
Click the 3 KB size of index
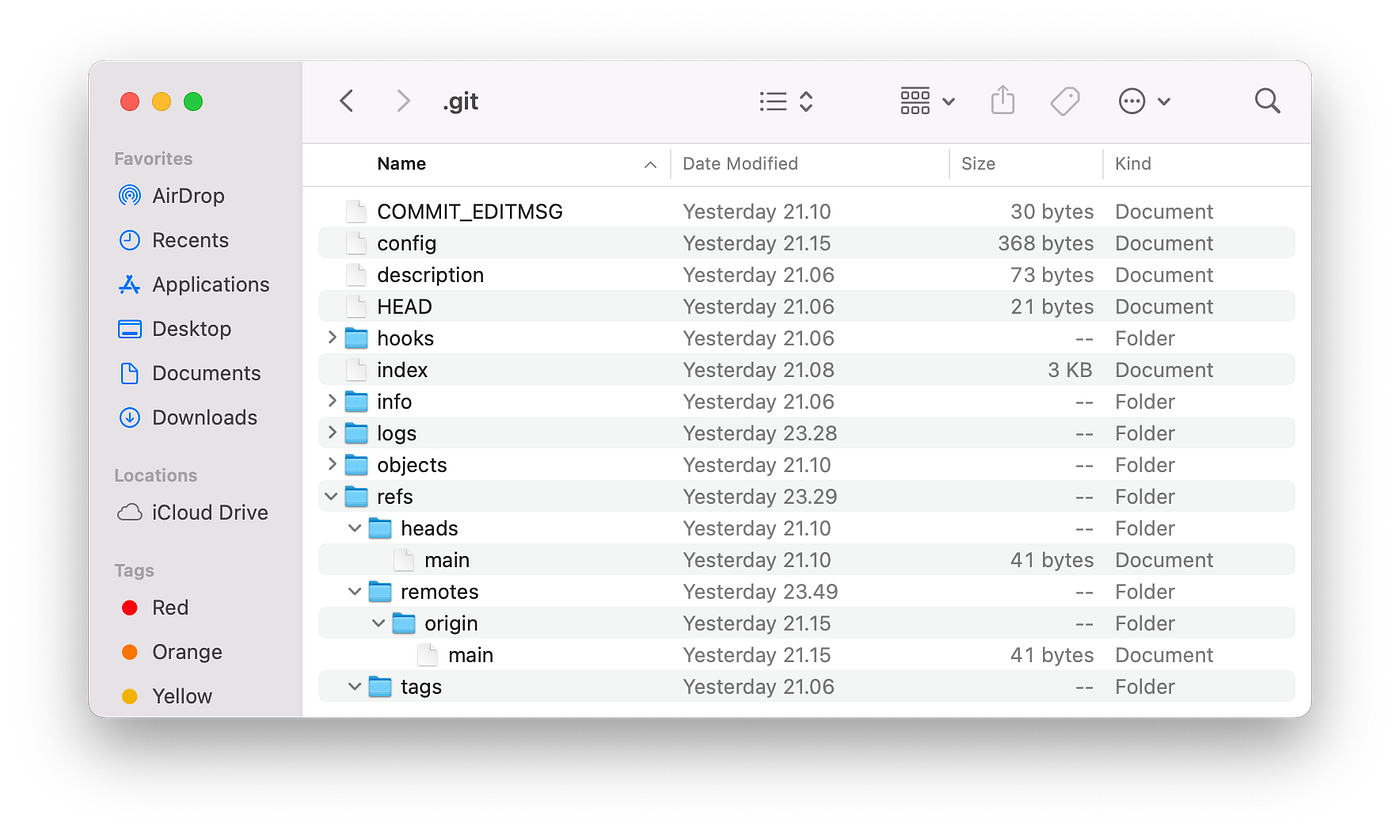tap(1070, 370)
